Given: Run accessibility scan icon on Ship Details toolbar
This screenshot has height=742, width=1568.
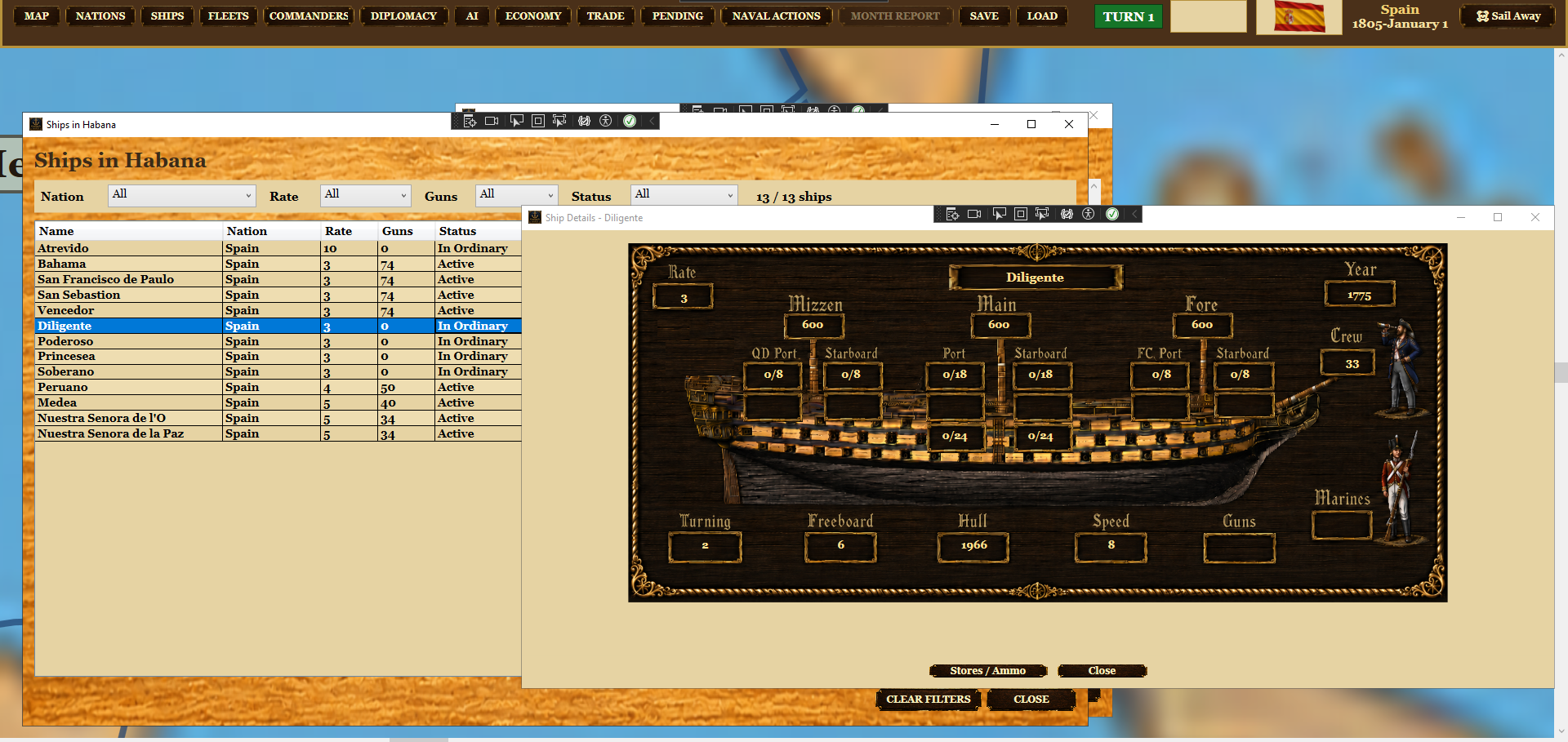Looking at the screenshot, I should (x=1089, y=214).
